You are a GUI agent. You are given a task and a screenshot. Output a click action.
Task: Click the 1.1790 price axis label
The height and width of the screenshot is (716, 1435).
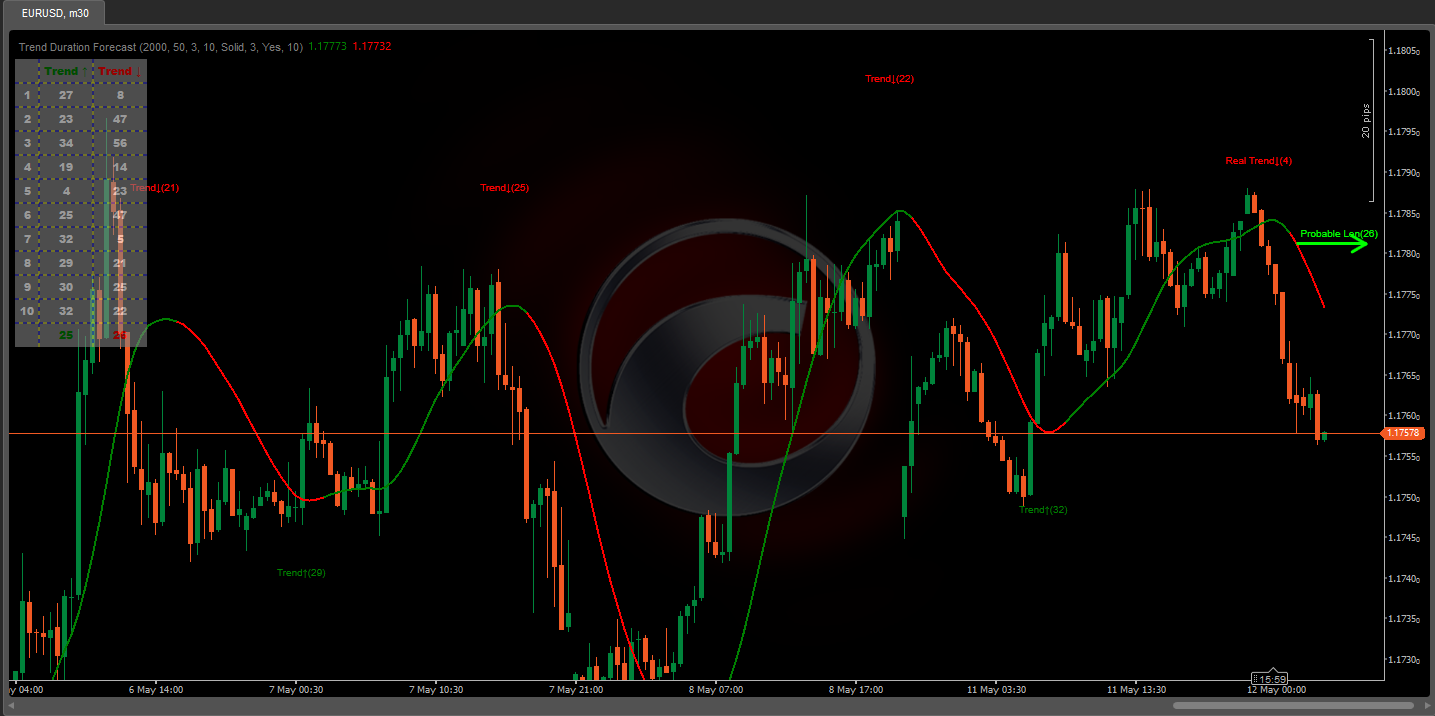[1404, 173]
